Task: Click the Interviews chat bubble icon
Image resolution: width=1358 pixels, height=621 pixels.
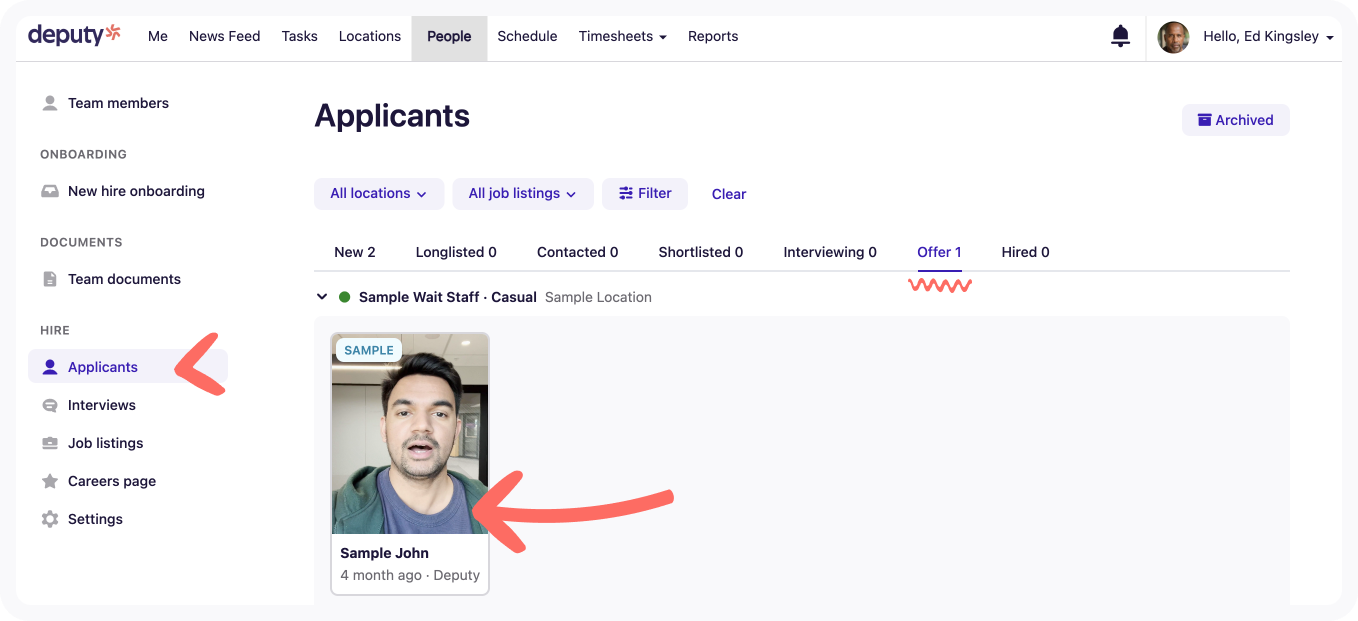Action: click(x=50, y=405)
